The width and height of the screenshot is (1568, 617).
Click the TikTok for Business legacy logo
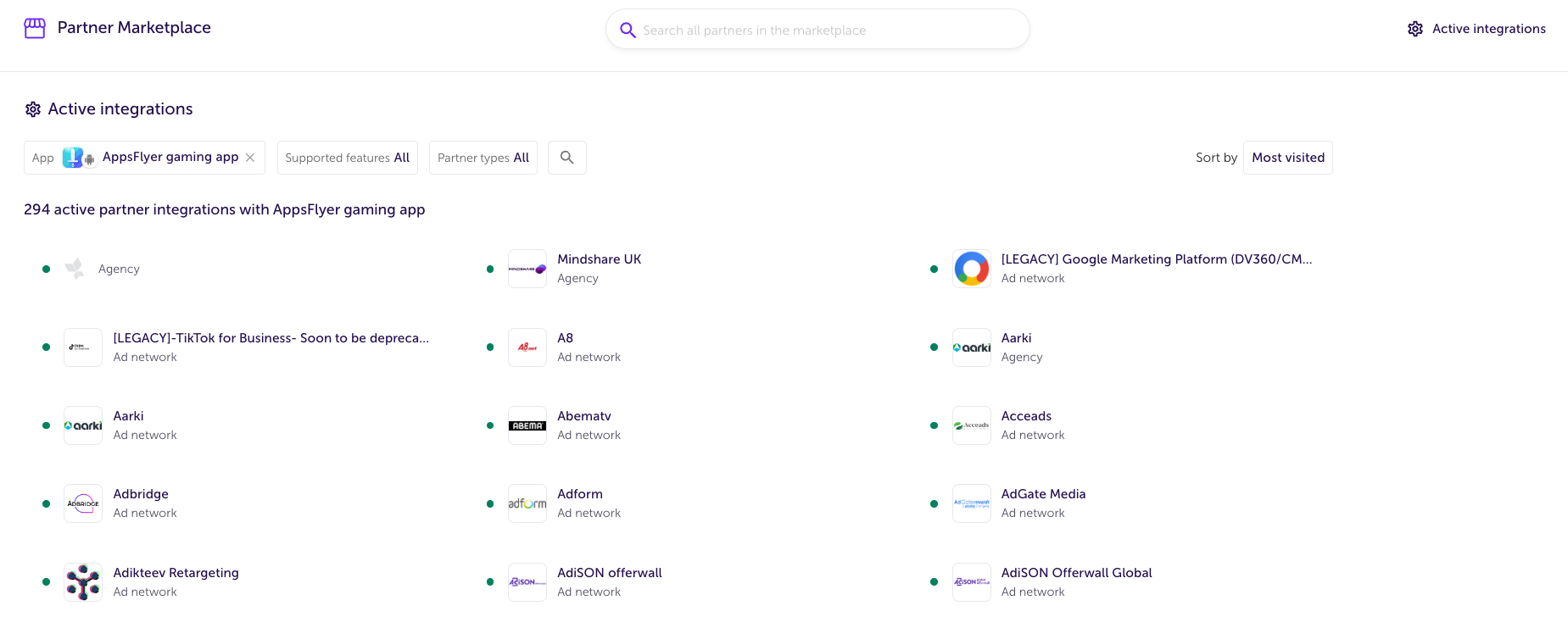pyautogui.click(x=83, y=347)
